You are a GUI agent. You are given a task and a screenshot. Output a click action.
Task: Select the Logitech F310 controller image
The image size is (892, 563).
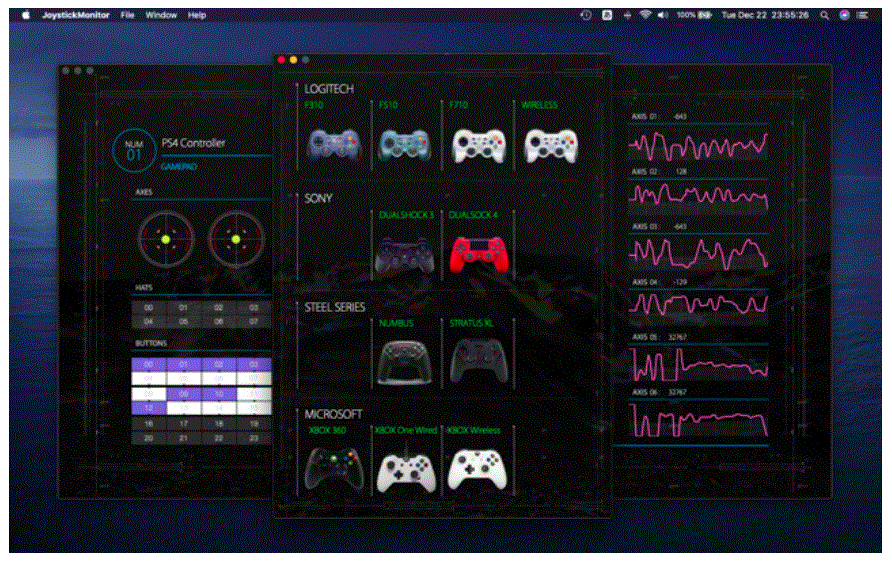[x=334, y=145]
